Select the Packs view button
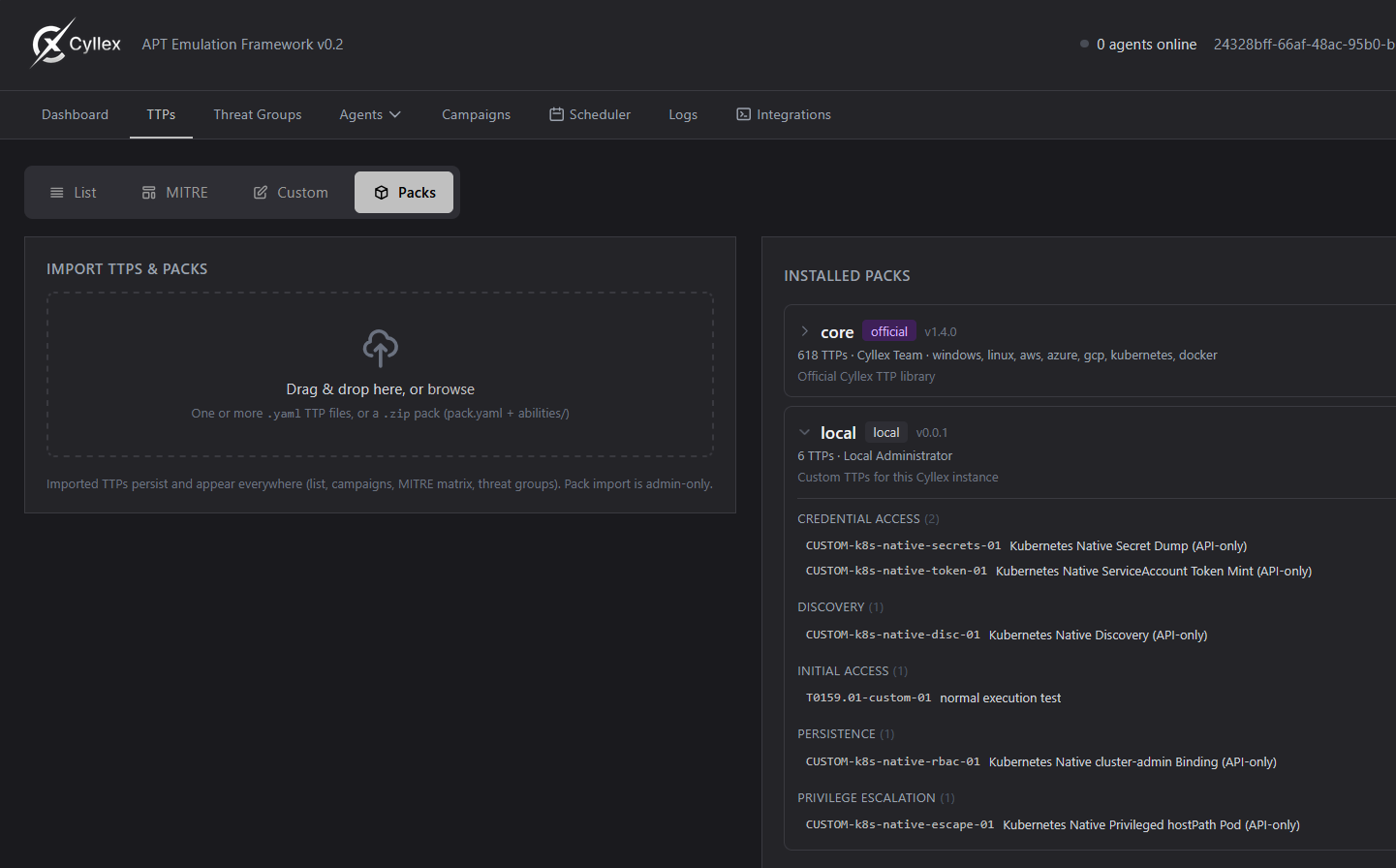The image size is (1396, 868). [x=404, y=193]
